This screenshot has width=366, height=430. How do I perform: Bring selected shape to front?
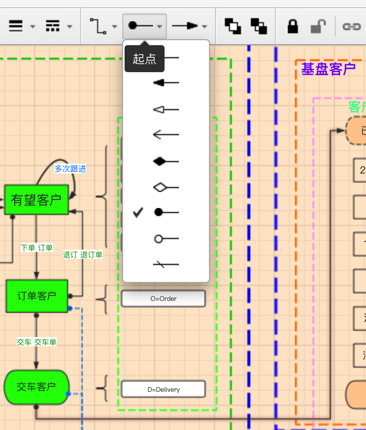233,26
